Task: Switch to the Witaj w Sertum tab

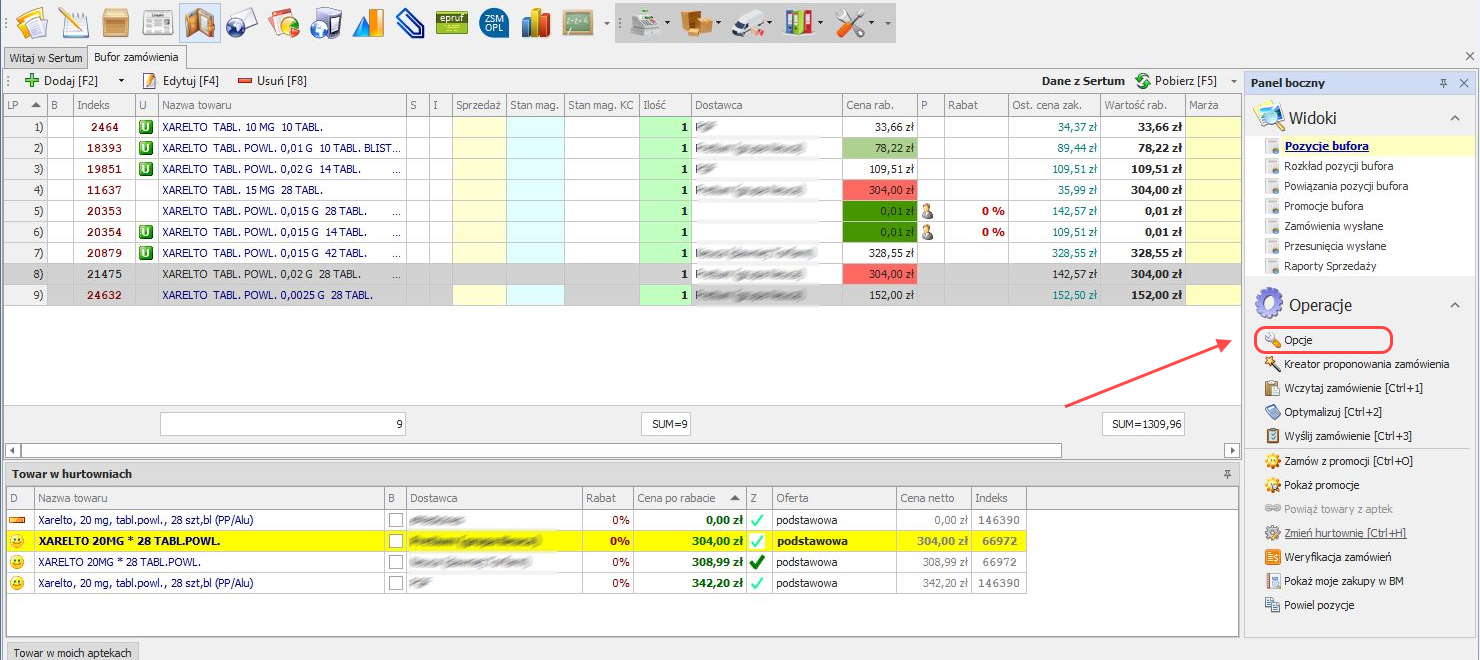Action: click(46, 58)
